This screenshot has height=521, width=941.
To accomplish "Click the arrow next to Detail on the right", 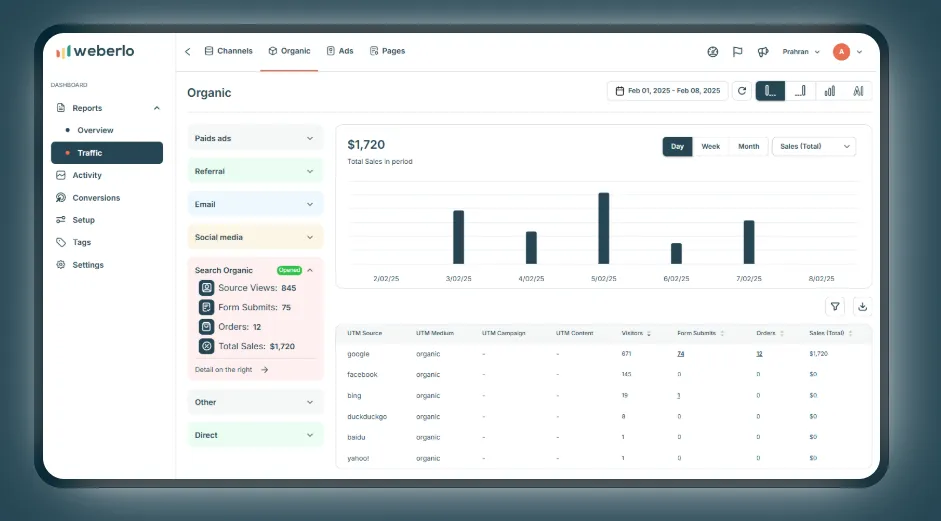I will (264, 370).
